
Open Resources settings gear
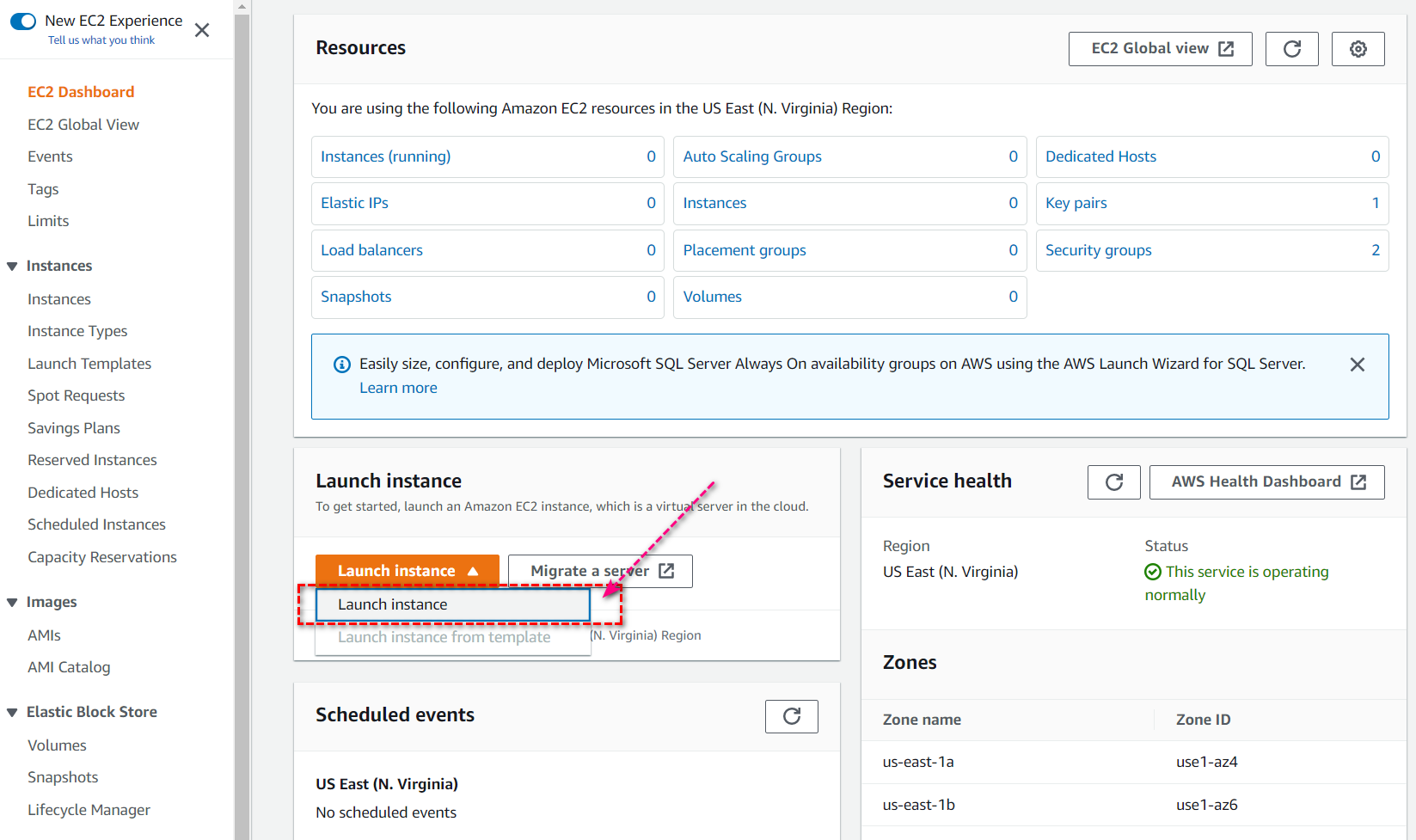(1358, 49)
